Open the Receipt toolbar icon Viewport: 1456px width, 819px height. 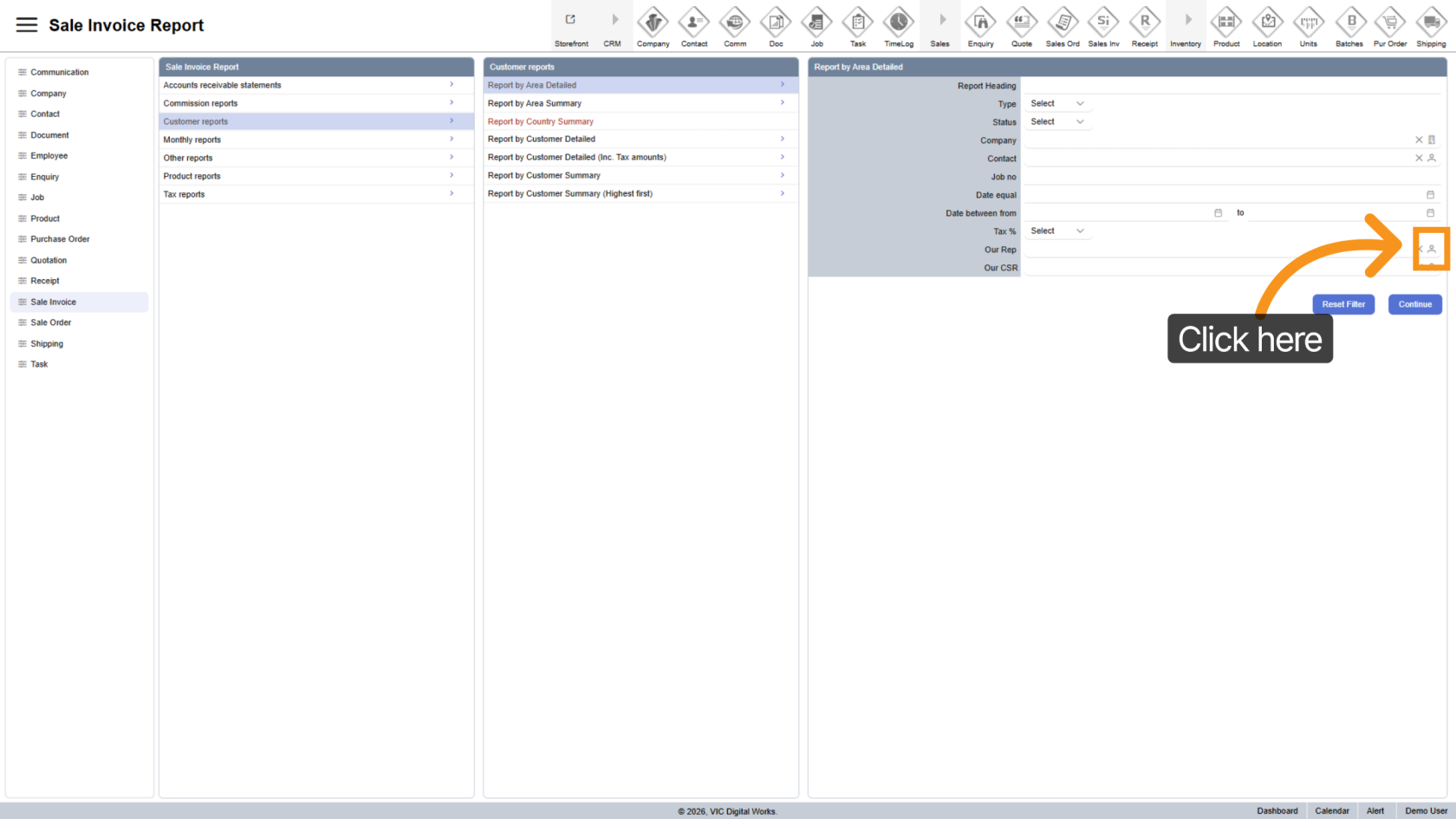1144,22
